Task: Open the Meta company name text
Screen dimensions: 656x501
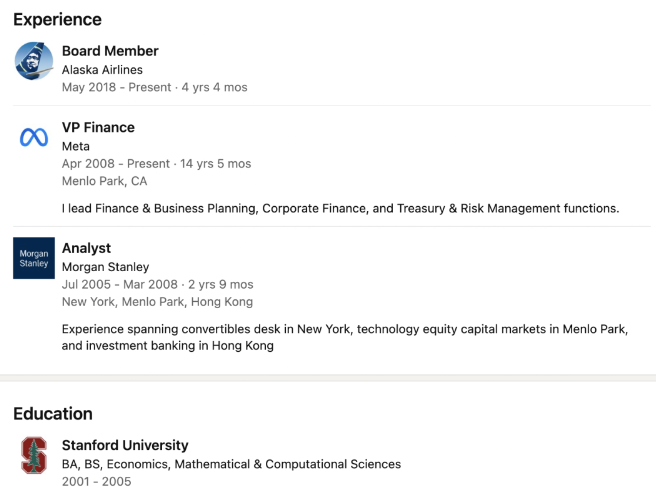Action: tap(76, 146)
